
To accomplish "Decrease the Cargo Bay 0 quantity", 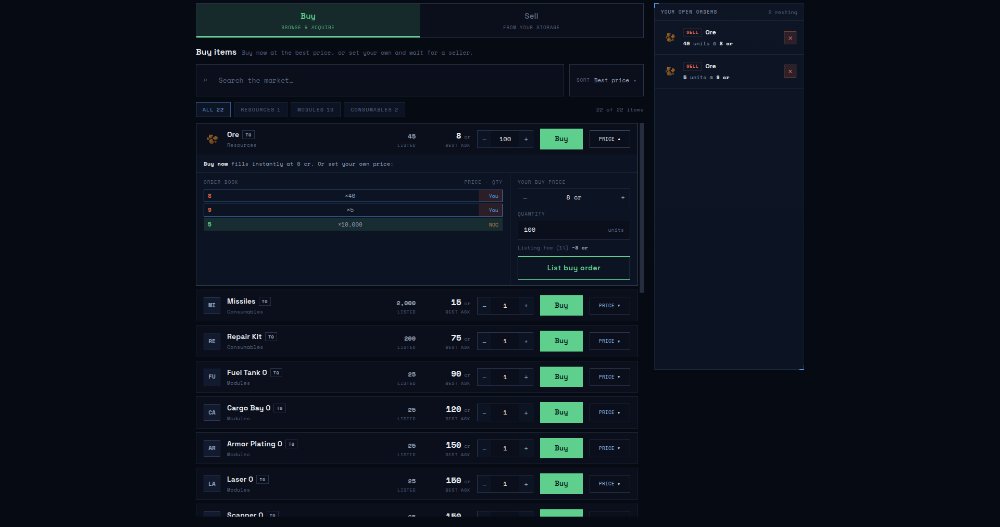I will tap(485, 413).
